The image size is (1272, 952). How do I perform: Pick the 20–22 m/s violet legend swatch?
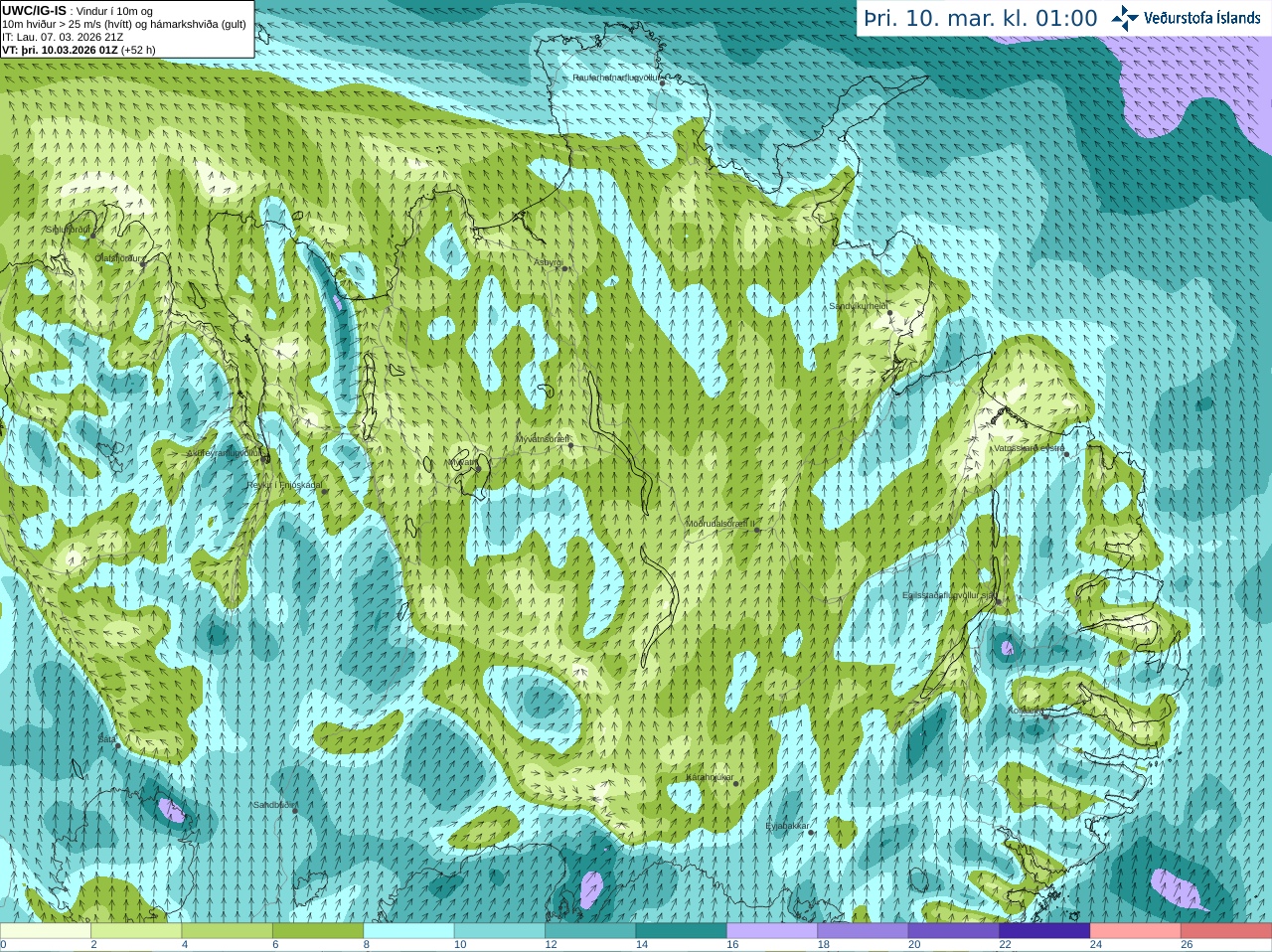(954, 931)
